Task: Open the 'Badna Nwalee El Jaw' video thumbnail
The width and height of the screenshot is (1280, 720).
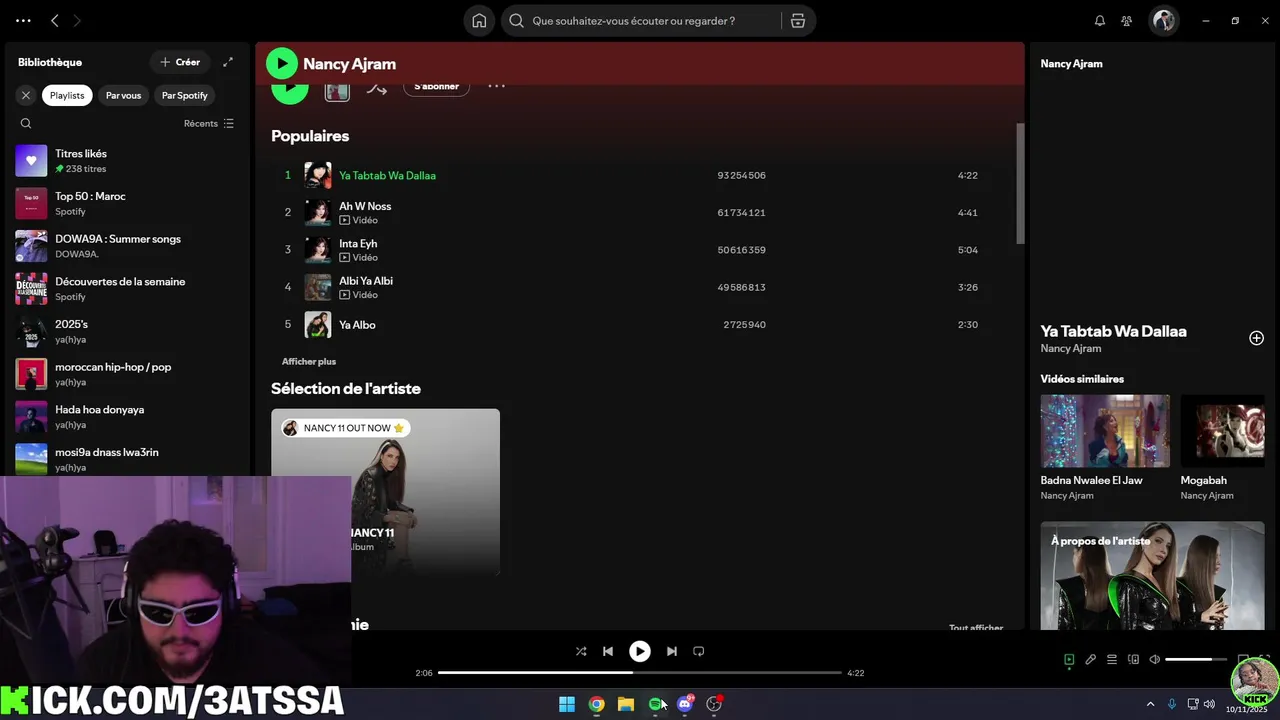Action: coord(1105,431)
